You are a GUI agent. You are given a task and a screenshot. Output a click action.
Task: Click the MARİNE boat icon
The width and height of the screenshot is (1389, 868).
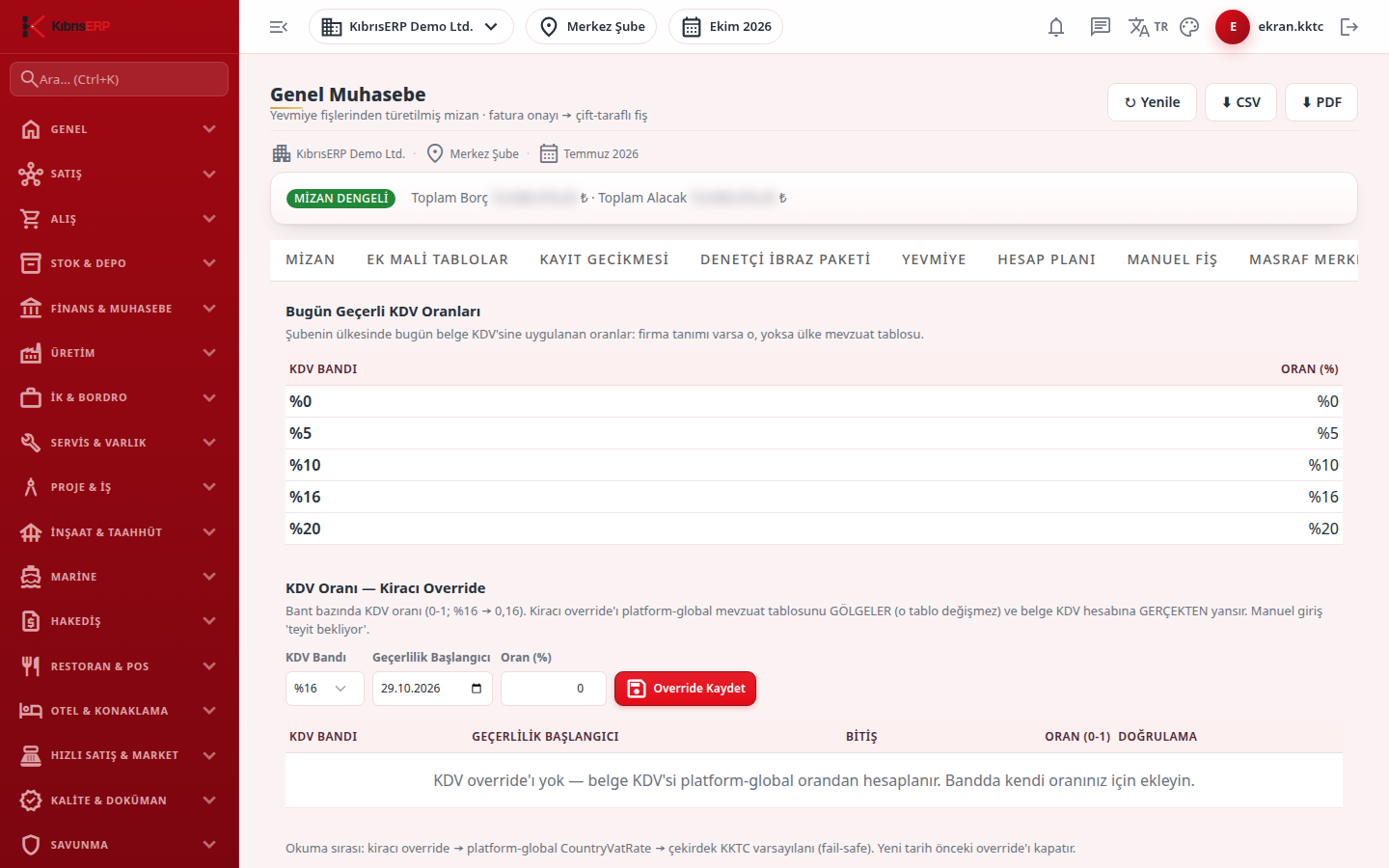tap(31, 577)
